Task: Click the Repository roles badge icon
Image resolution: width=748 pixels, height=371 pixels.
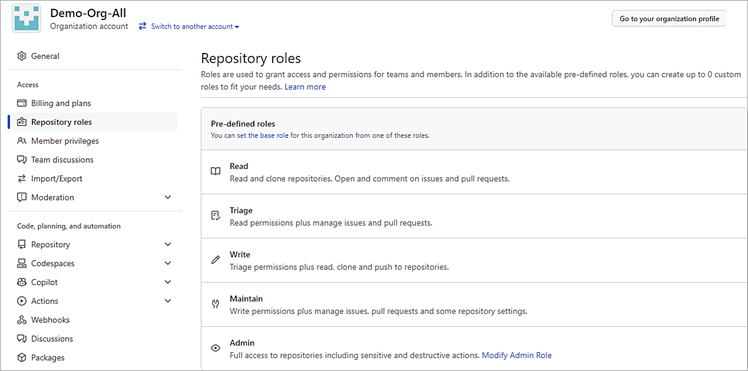Action: (21, 122)
